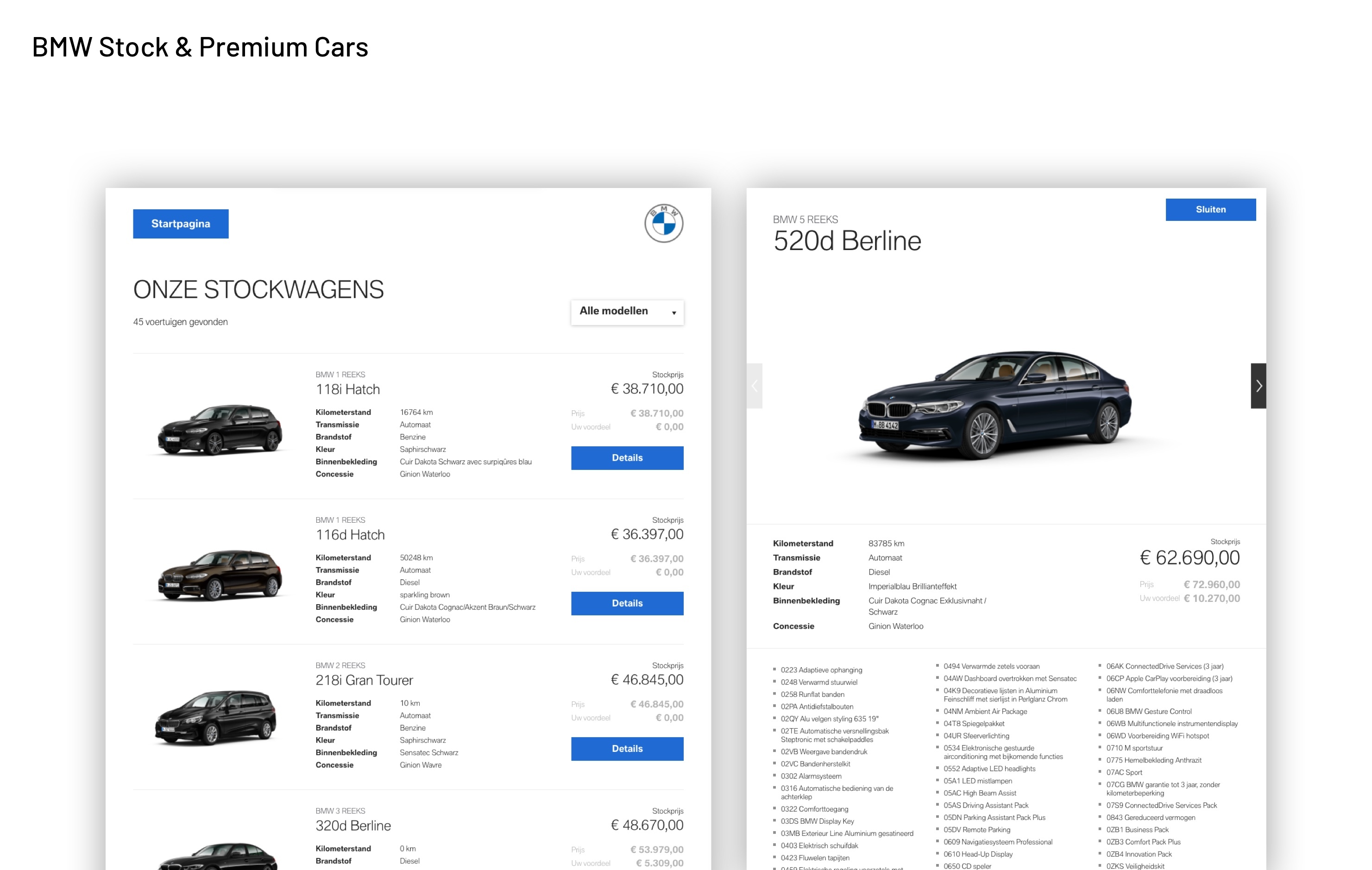The image size is (1372, 870).
Task: Go to next 520d Berline photo
Action: point(1258,386)
